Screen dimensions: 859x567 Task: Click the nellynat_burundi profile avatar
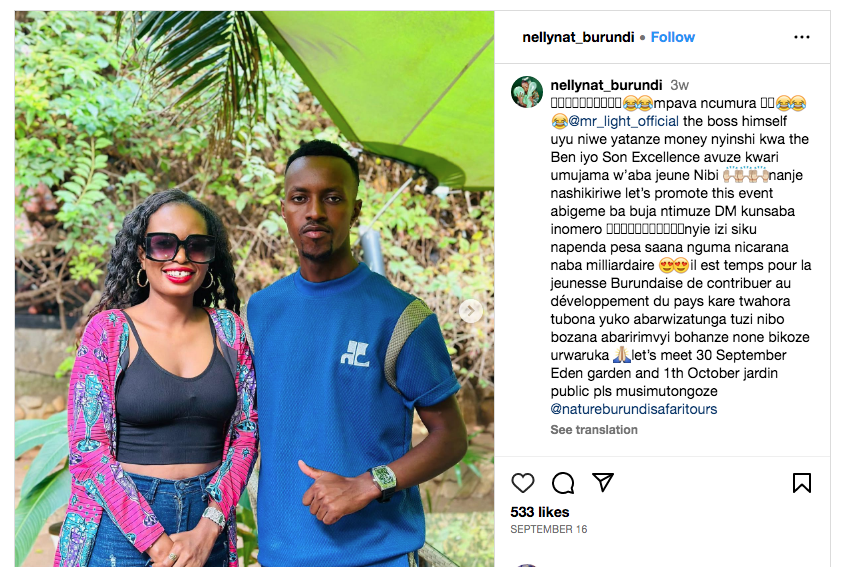click(527, 91)
